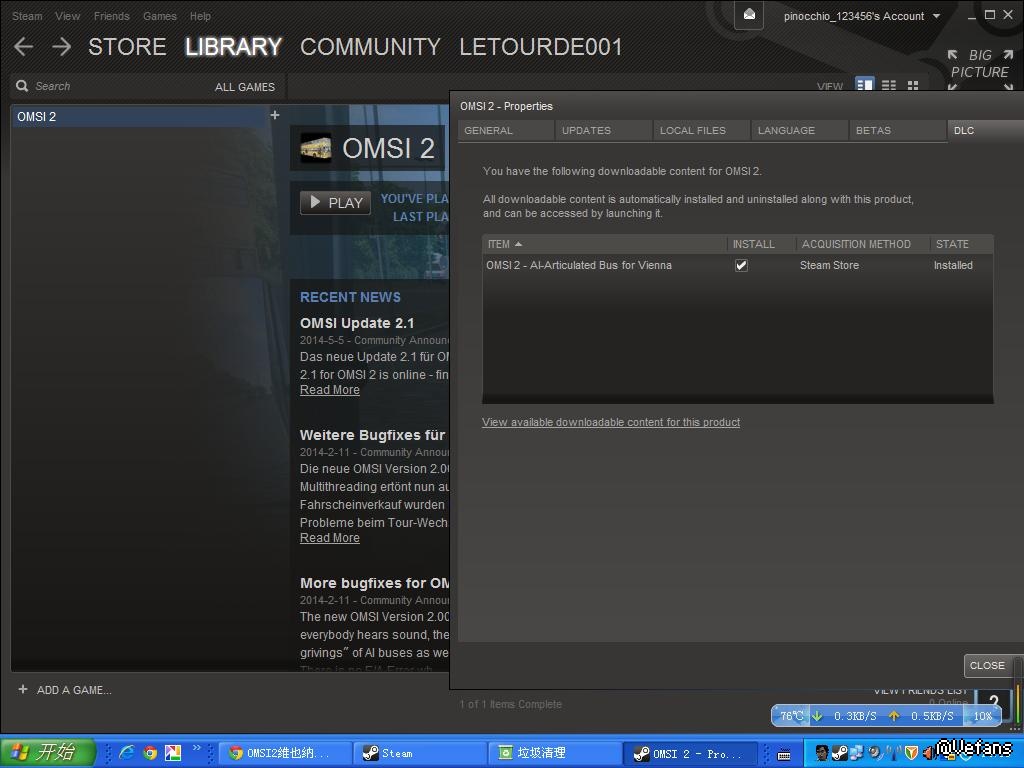Image resolution: width=1024 pixels, height=768 pixels.
Task: Click the upload speed arrow indicator
Action: tap(894, 716)
